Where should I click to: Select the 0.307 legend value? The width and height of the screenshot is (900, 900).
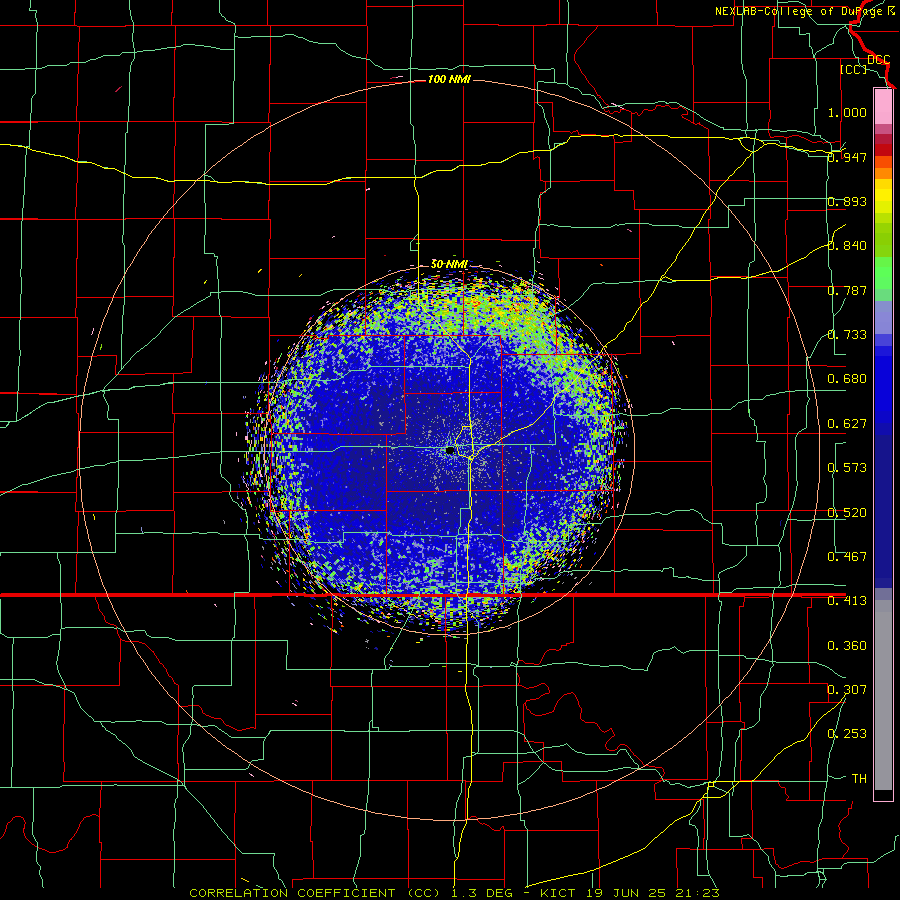(x=847, y=690)
